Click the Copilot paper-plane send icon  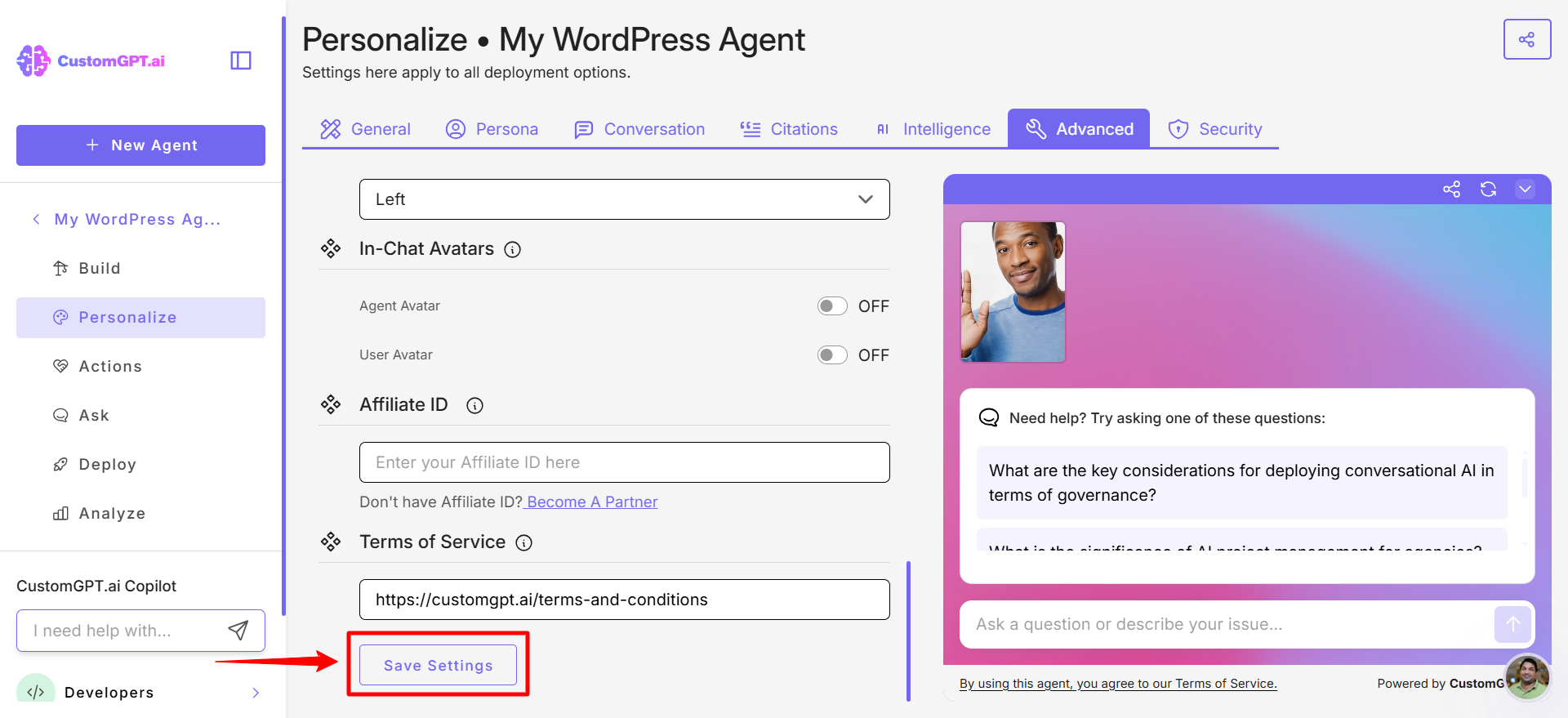[x=238, y=630]
